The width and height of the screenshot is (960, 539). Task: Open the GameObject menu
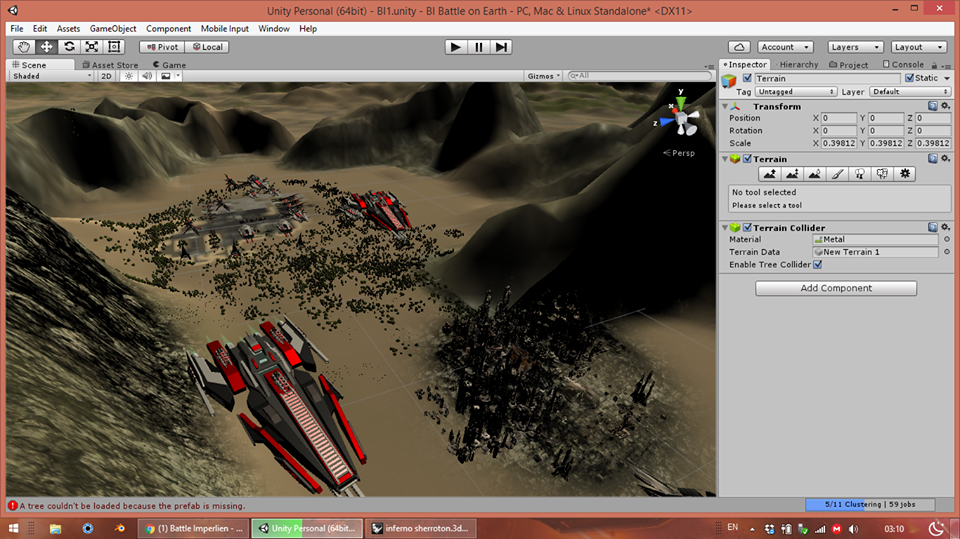coord(113,29)
